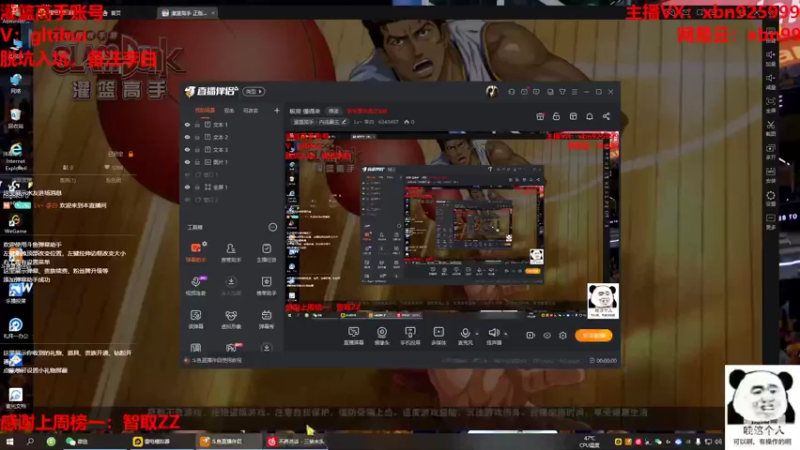This screenshot has height=450, width=800.
Task: Open the hamburger menu icon in the title bar
Action: (574, 92)
